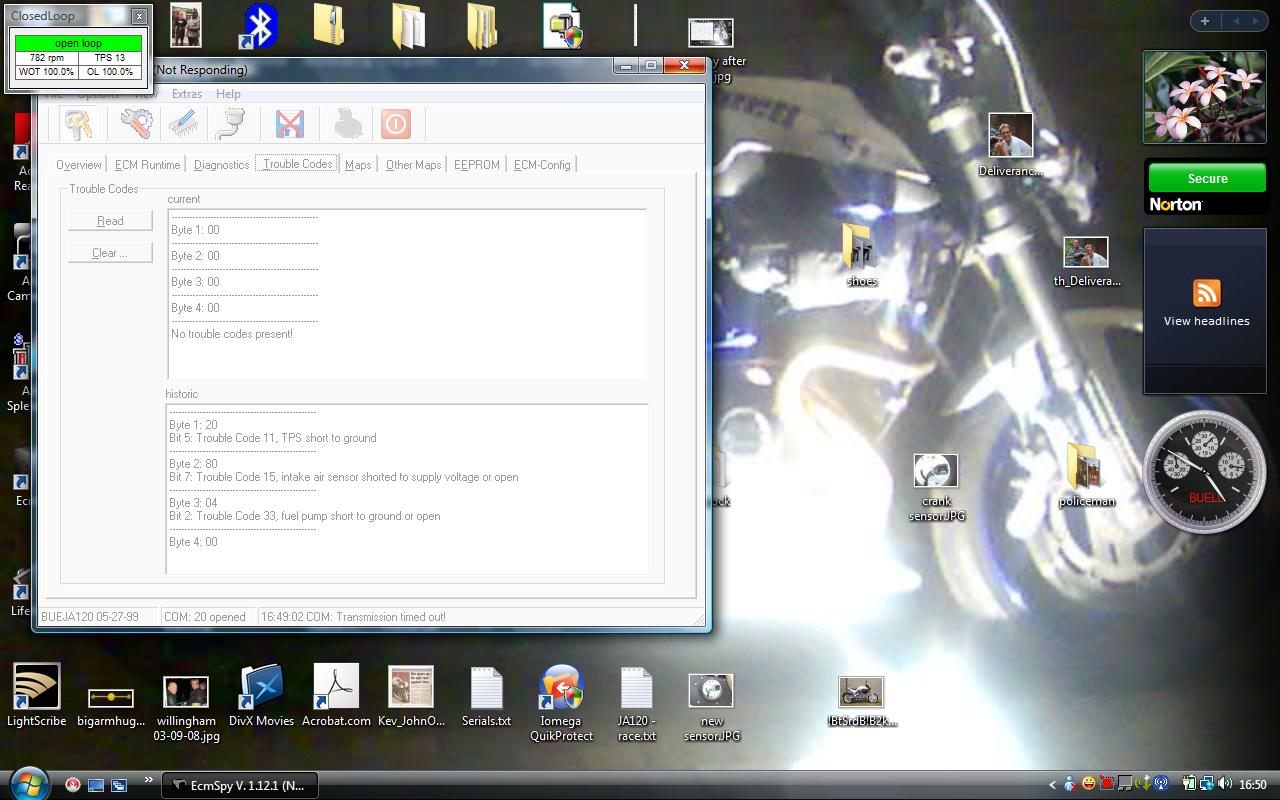Open the Windows Start orb
The width and height of the screenshot is (1280, 800).
point(28,783)
